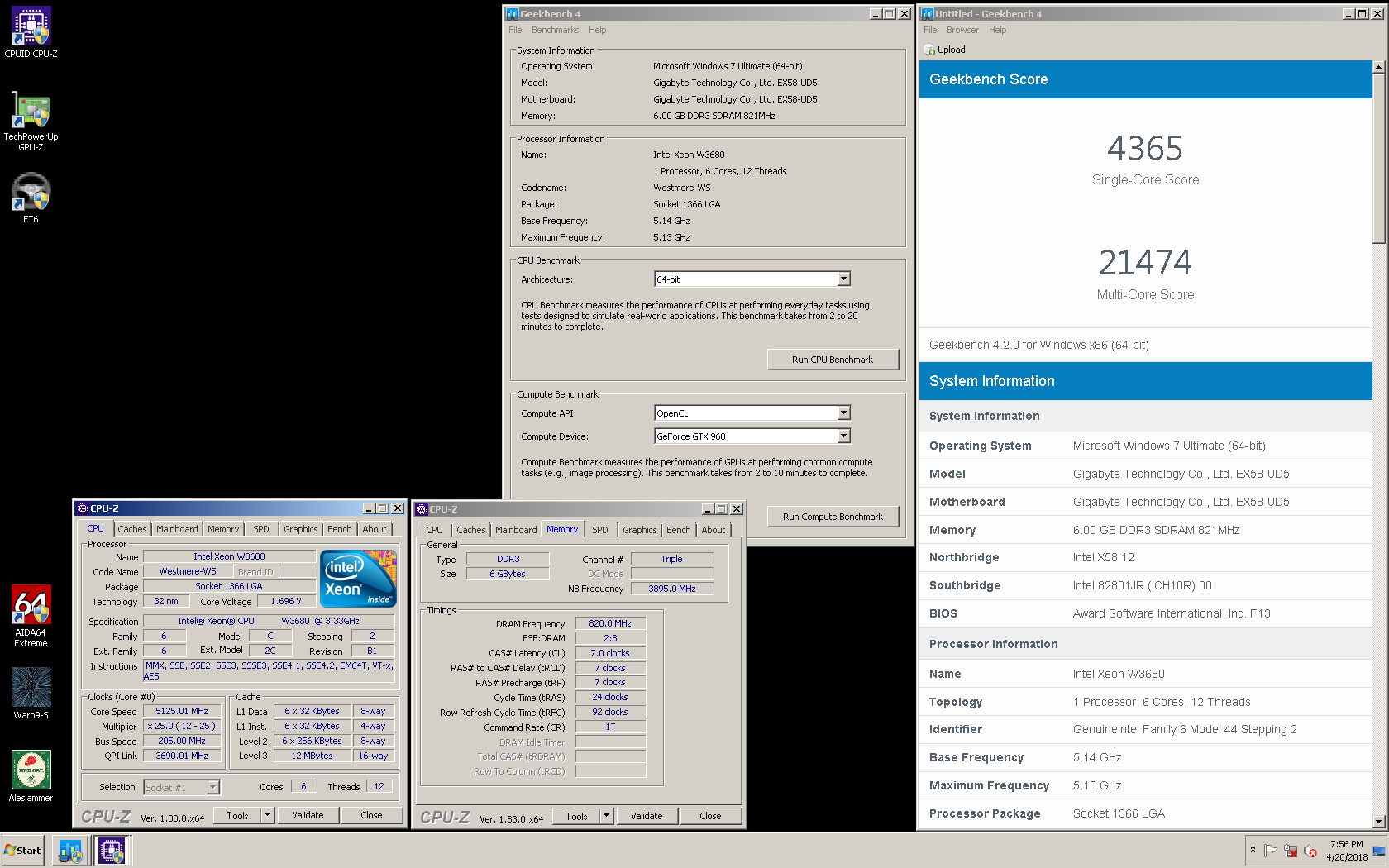1389x868 pixels.
Task: Click the left CPU-Z window title icon
Action: pyautogui.click(x=82, y=508)
